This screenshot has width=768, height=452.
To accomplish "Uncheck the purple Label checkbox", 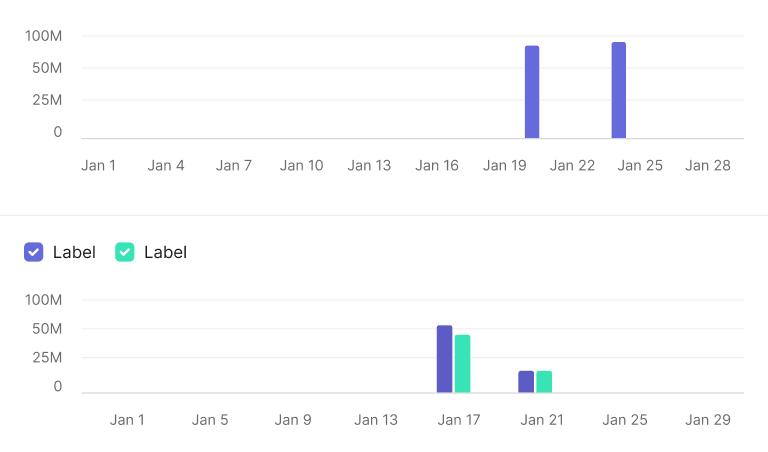I will [x=33, y=252].
